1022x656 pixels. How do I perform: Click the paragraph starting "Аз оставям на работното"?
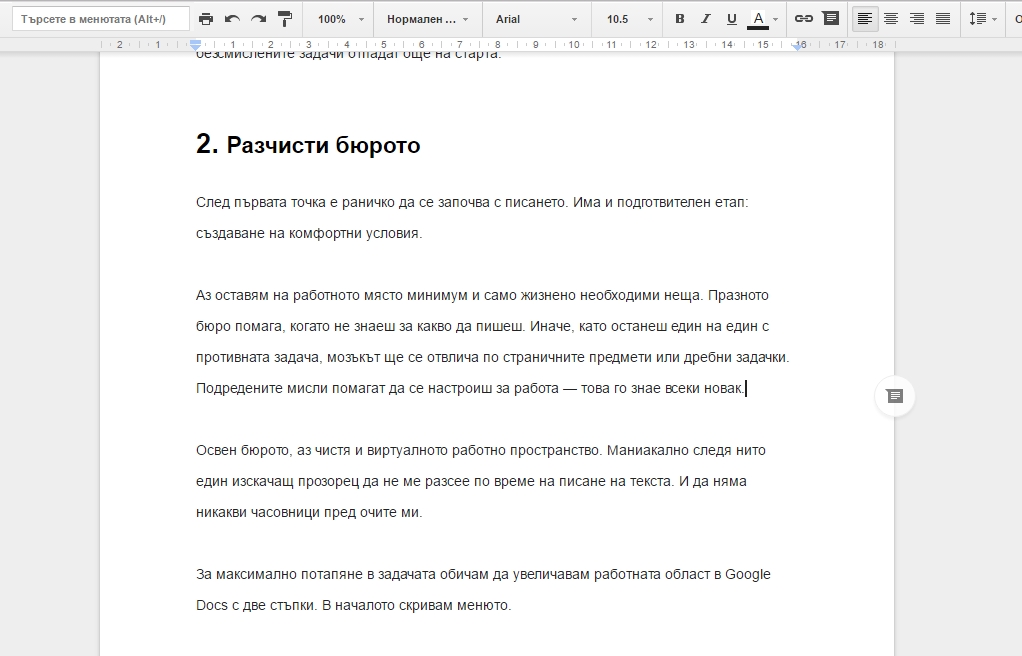click(493, 342)
